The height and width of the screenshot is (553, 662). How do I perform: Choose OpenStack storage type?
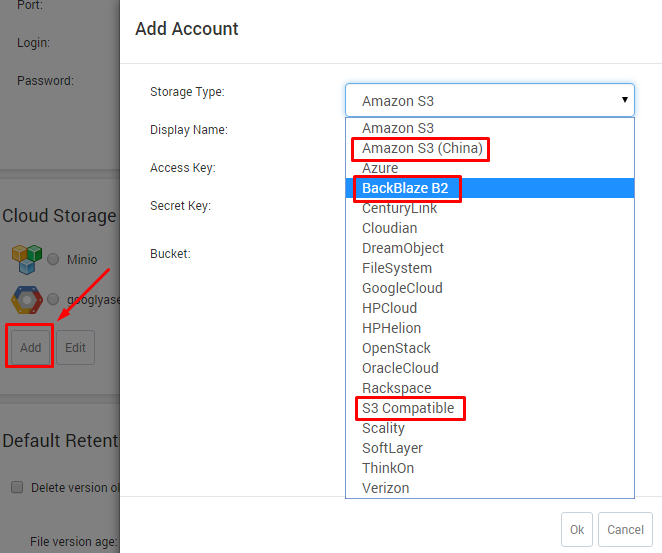click(396, 348)
